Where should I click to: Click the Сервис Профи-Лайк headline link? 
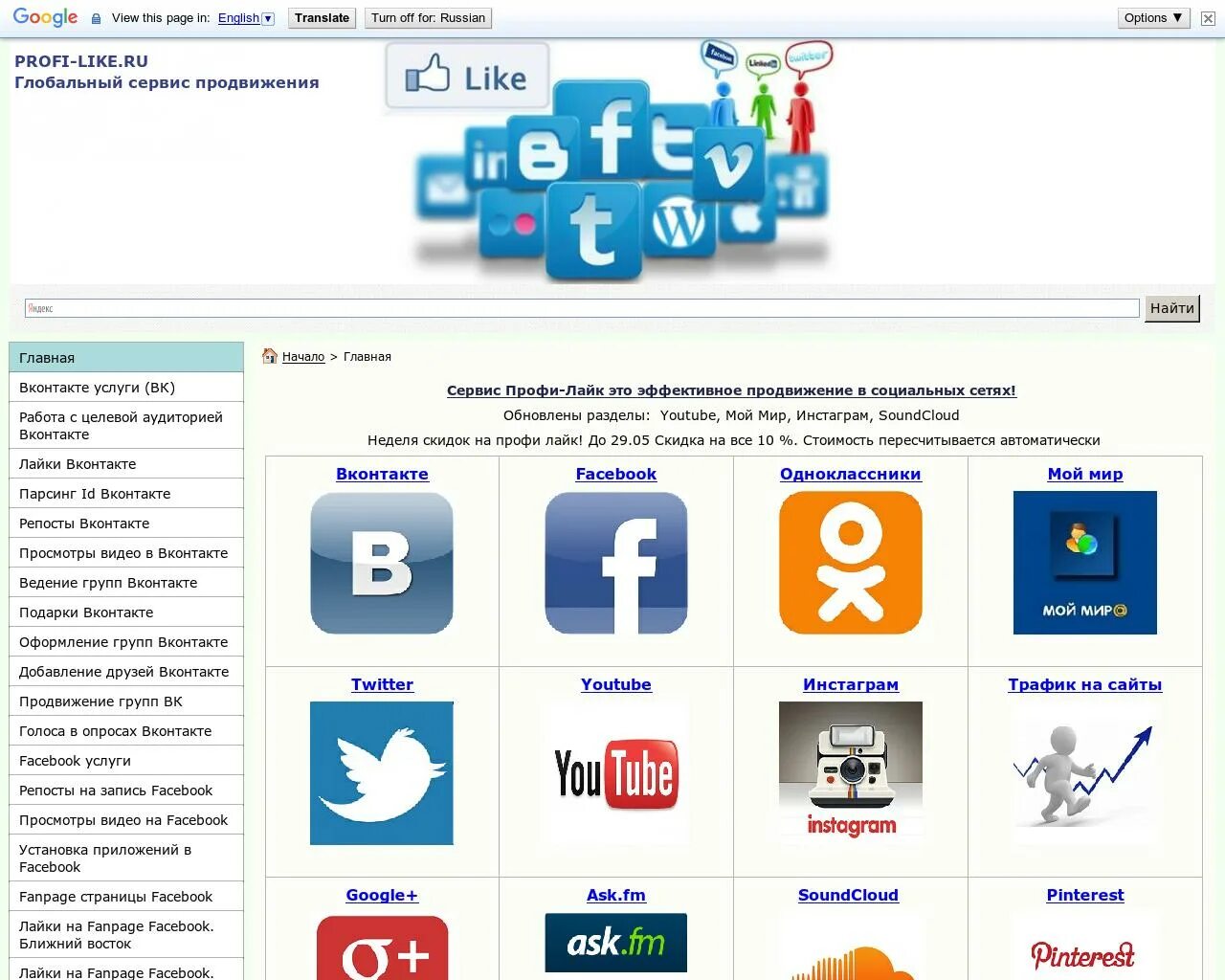(731, 390)
